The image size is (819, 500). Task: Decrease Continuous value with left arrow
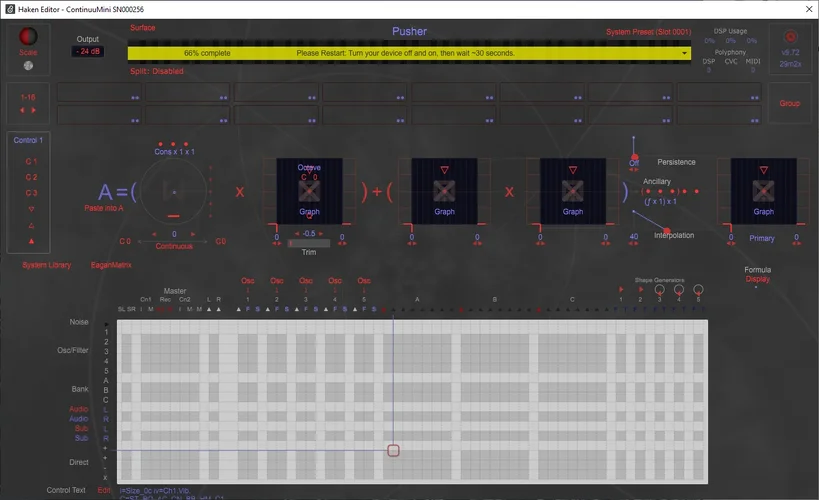154,234
